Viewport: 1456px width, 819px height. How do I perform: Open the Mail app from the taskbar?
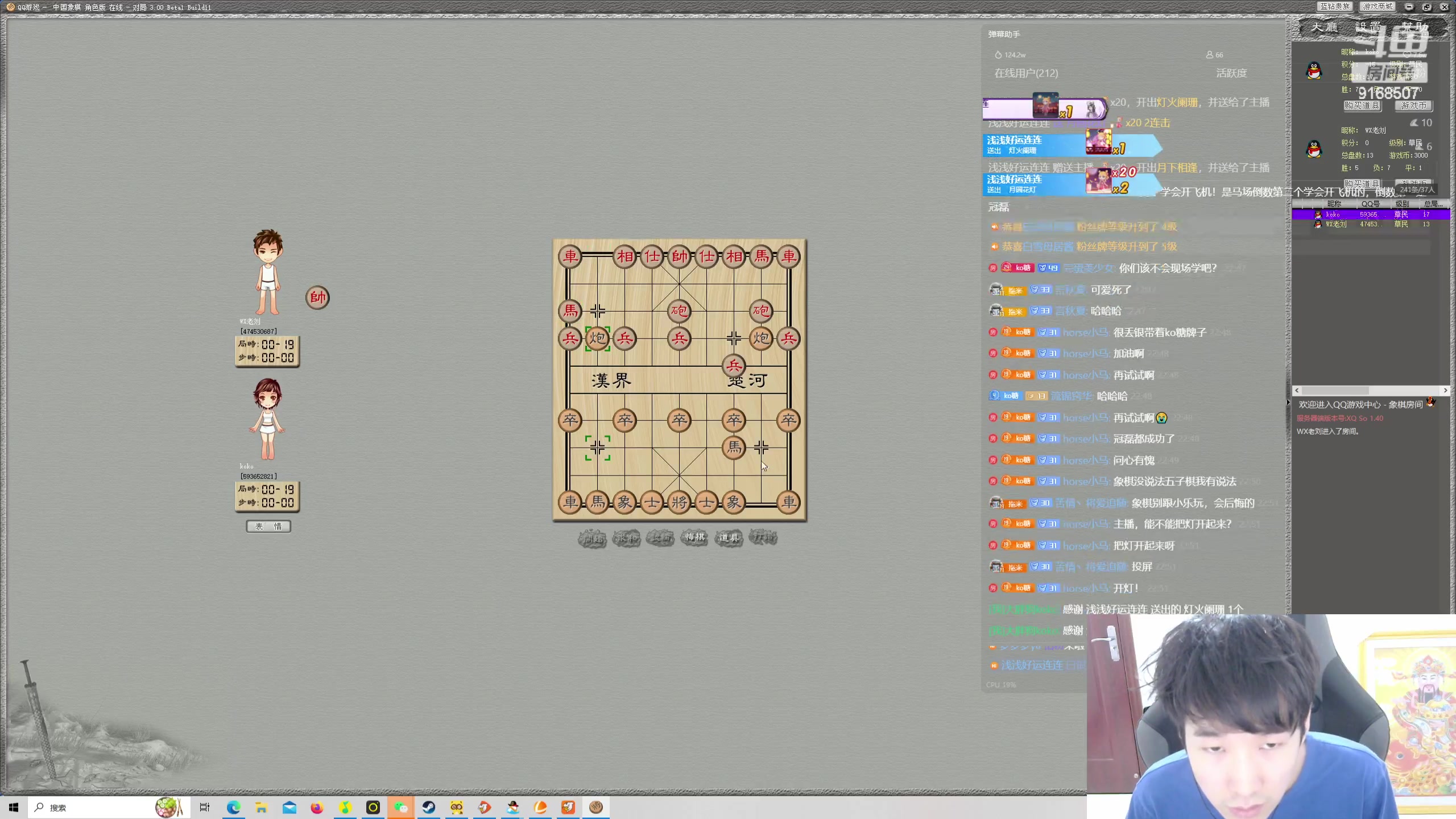tap(289, 808)
